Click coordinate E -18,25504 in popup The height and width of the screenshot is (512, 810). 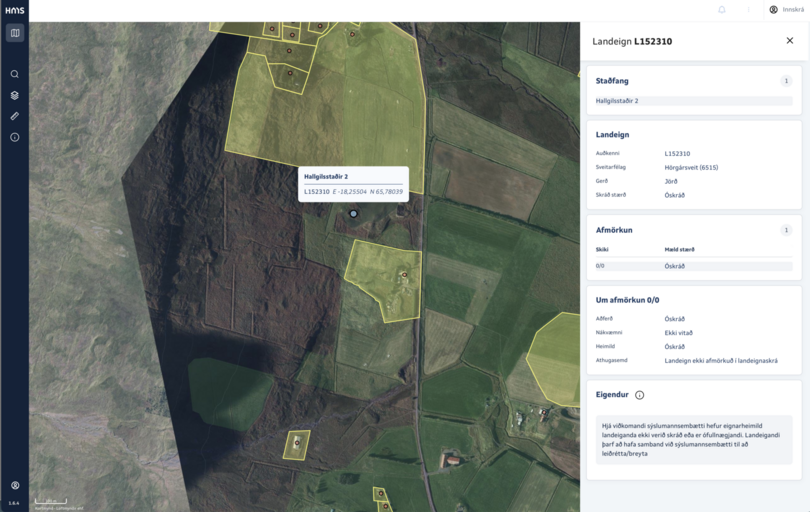(x=350, y=192)
